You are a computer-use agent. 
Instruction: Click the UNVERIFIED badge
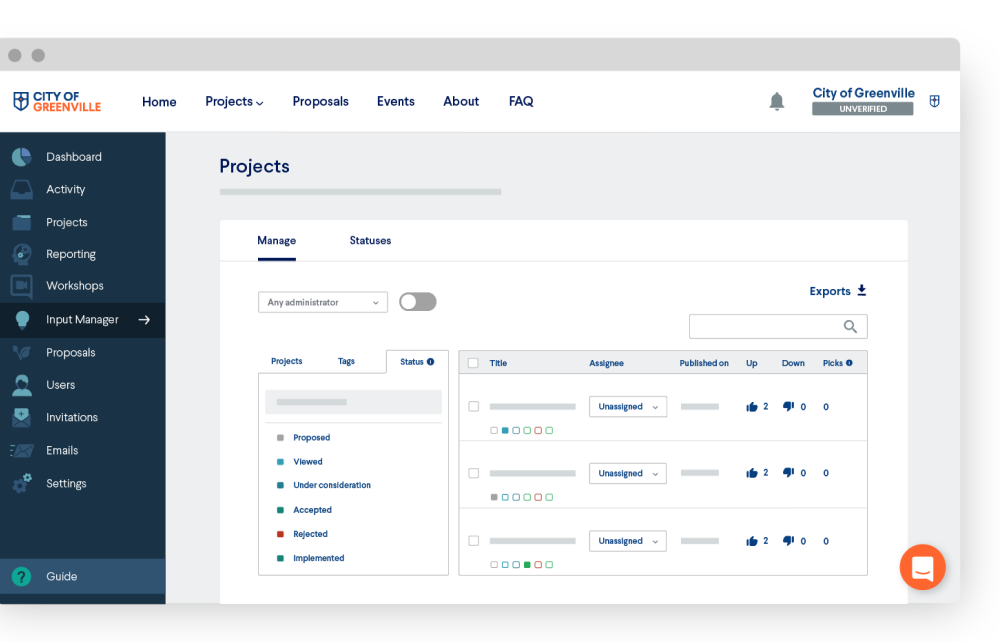coord(862,109)
